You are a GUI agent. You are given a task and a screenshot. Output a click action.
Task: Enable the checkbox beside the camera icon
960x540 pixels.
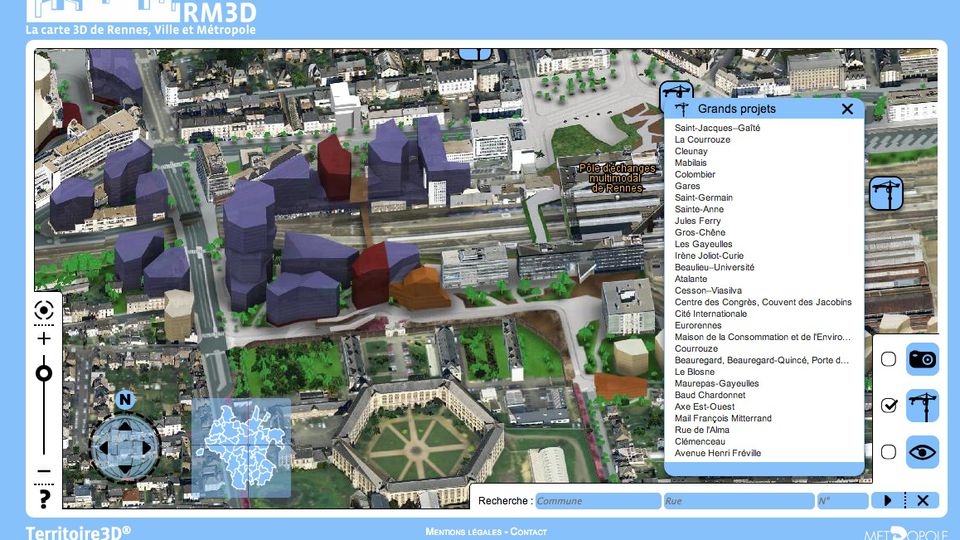(x=888, y=359)
